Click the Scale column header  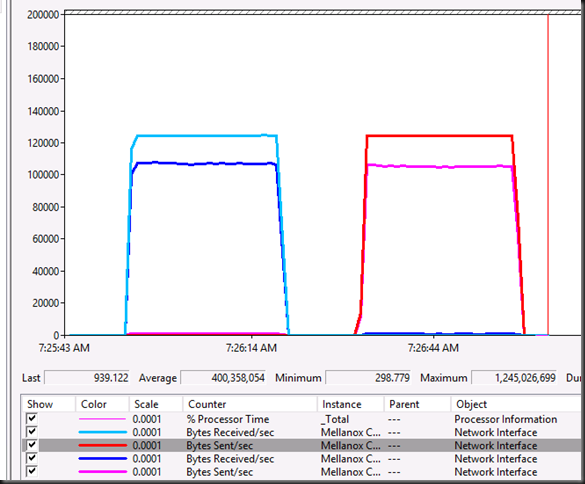(156, 404)
